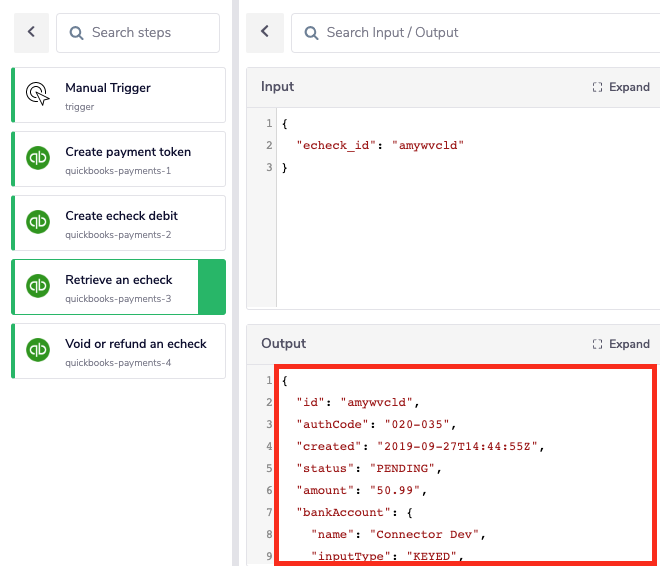
Task: Click the echeck_id line in Input JSON
Action: click(x=380, y=145)
